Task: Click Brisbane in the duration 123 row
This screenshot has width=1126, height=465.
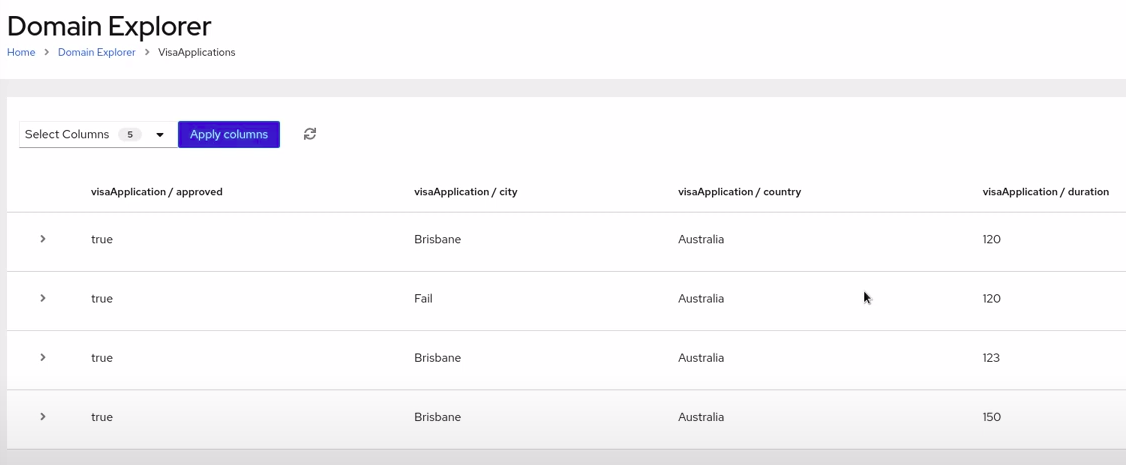Action: point(437,357)
